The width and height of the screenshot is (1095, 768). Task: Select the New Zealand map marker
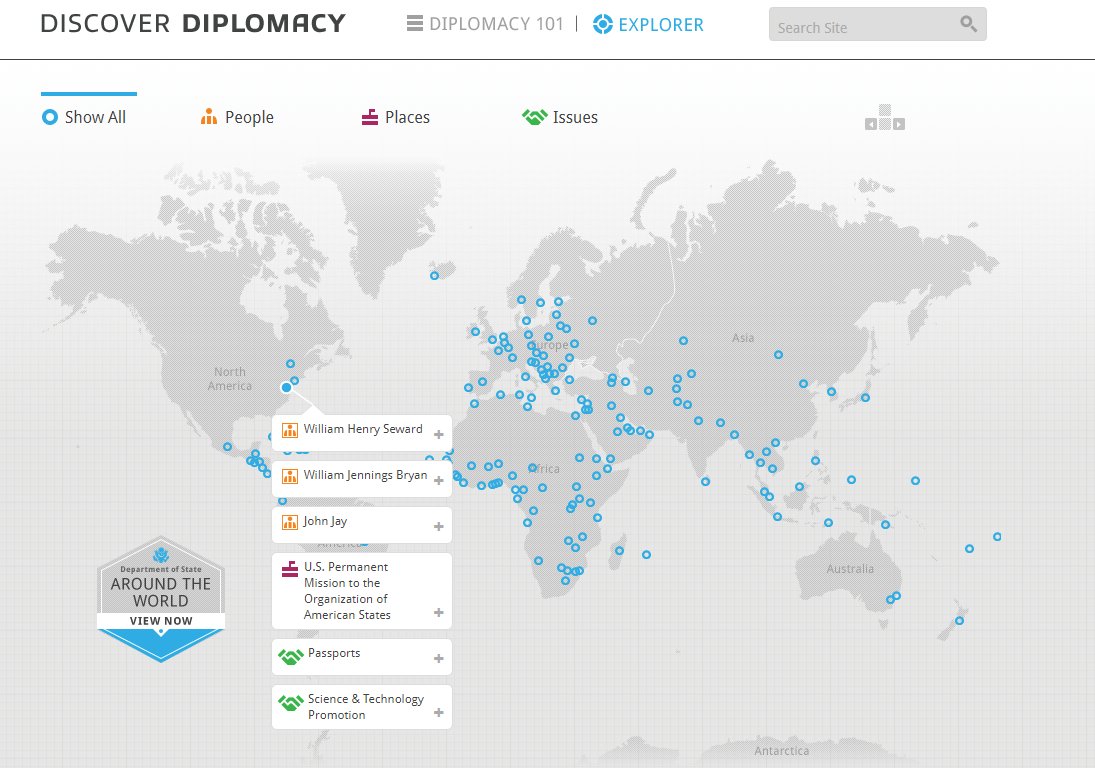[x=960, y=621]
